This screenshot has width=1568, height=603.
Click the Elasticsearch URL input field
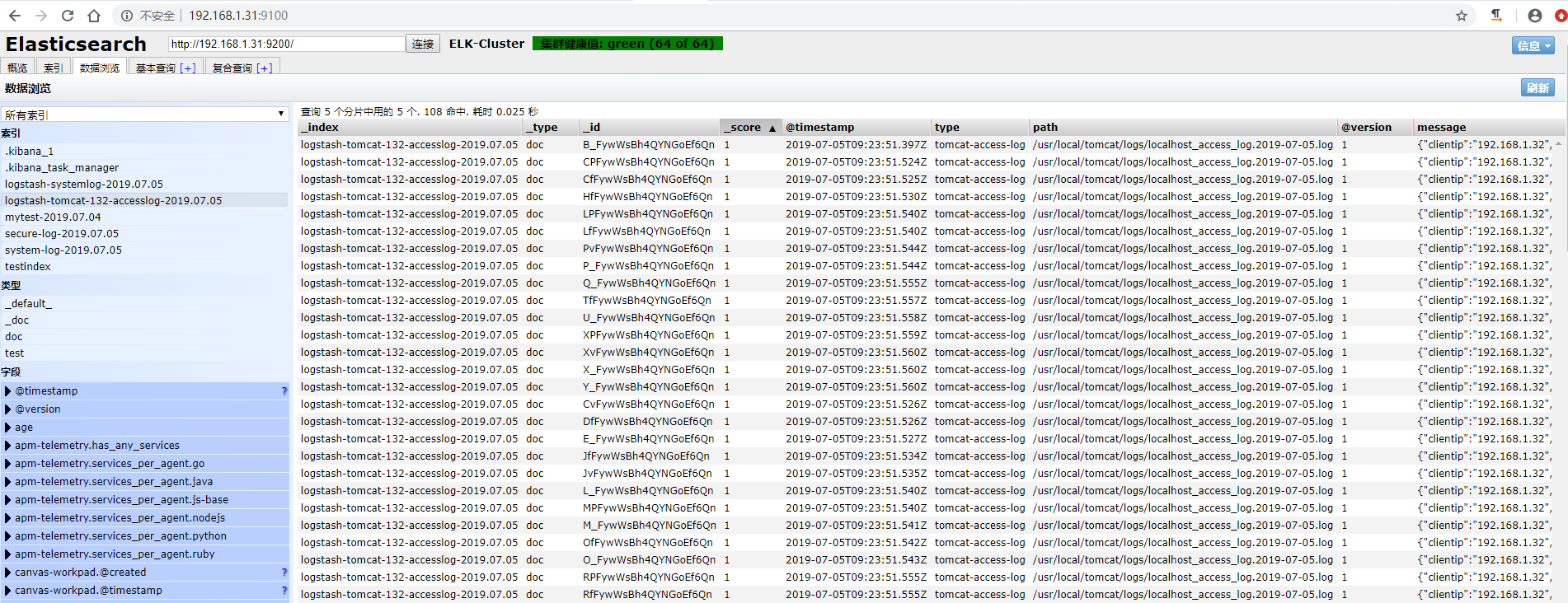click(x=286, y=44)
